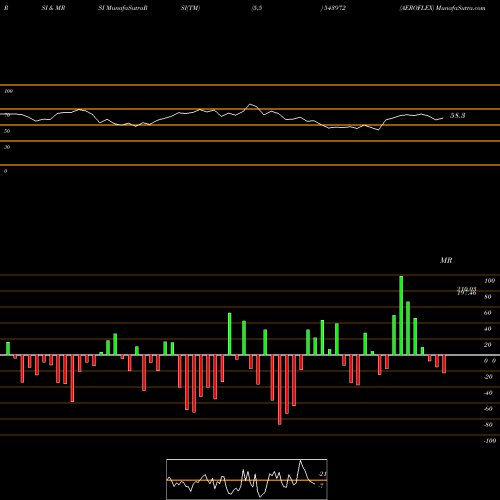Click the '70' label on RSI axis

click(7, 115)
